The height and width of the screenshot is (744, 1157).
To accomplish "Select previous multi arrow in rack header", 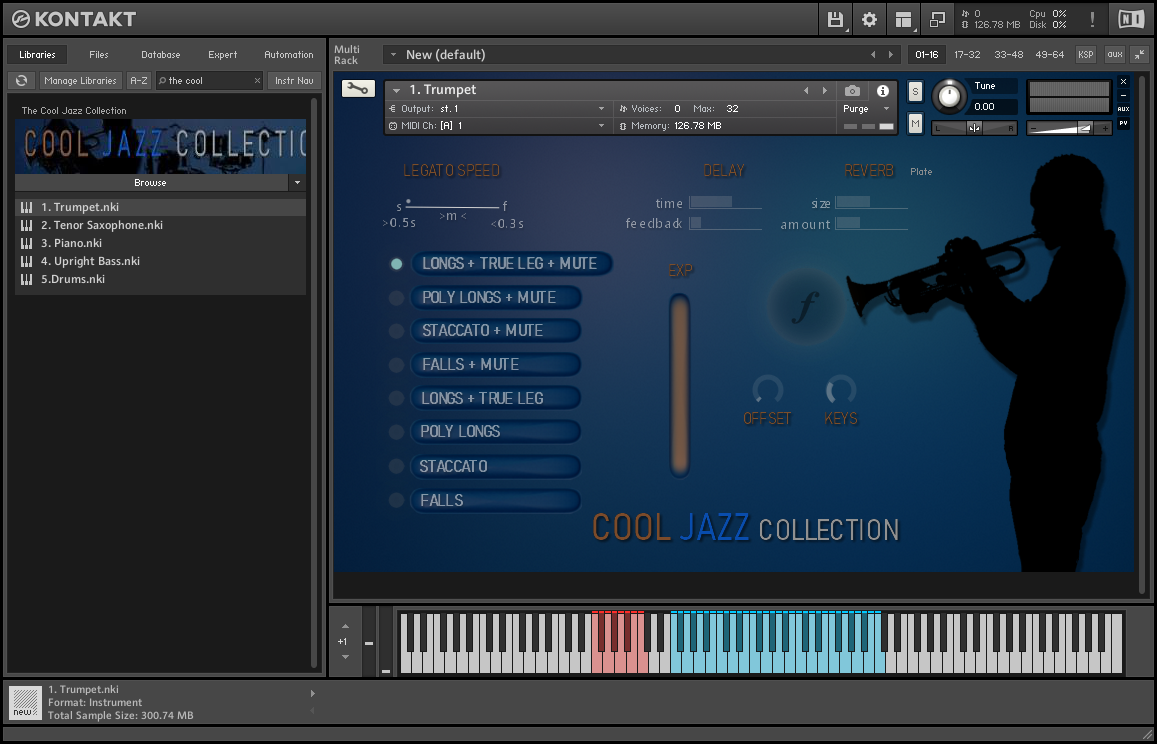I will [873, 55].
